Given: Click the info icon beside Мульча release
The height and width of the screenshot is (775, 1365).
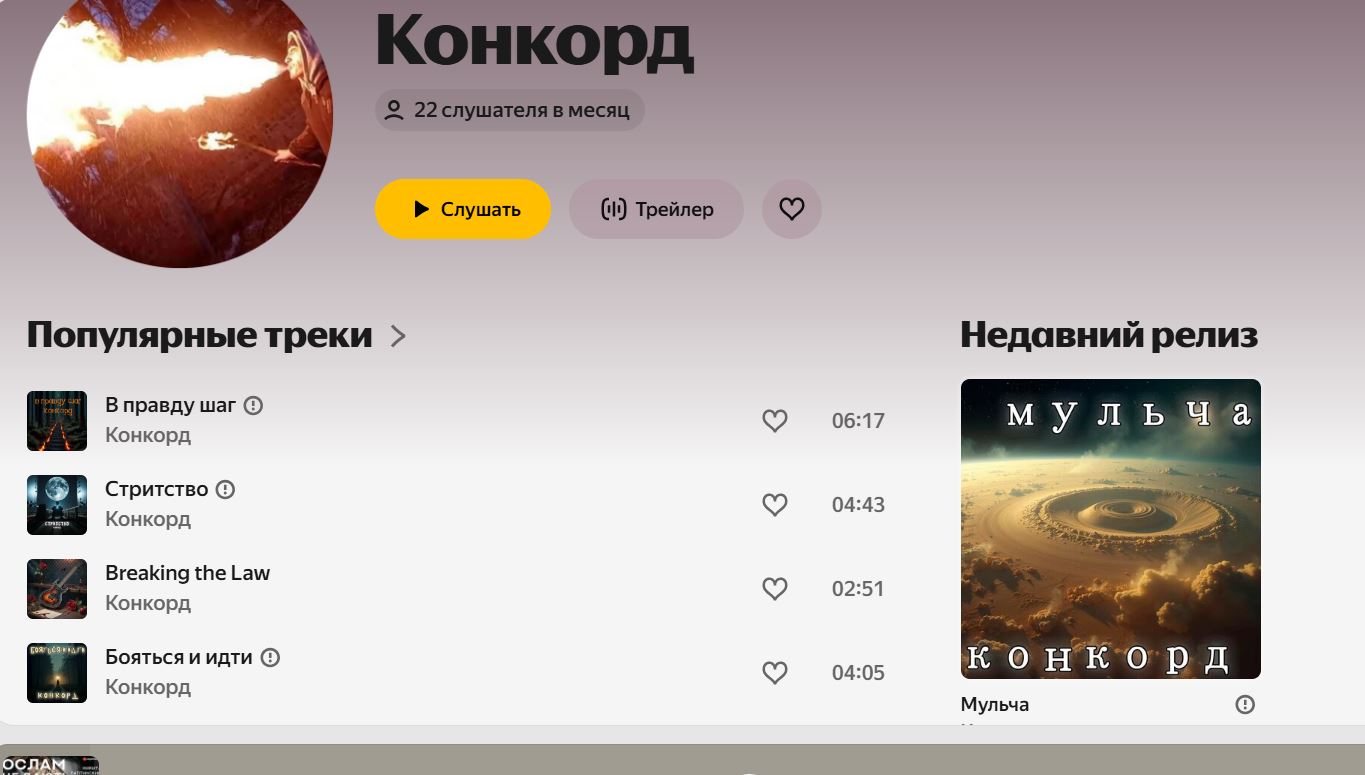Looking at the screenshot, I should (1245, 704).
